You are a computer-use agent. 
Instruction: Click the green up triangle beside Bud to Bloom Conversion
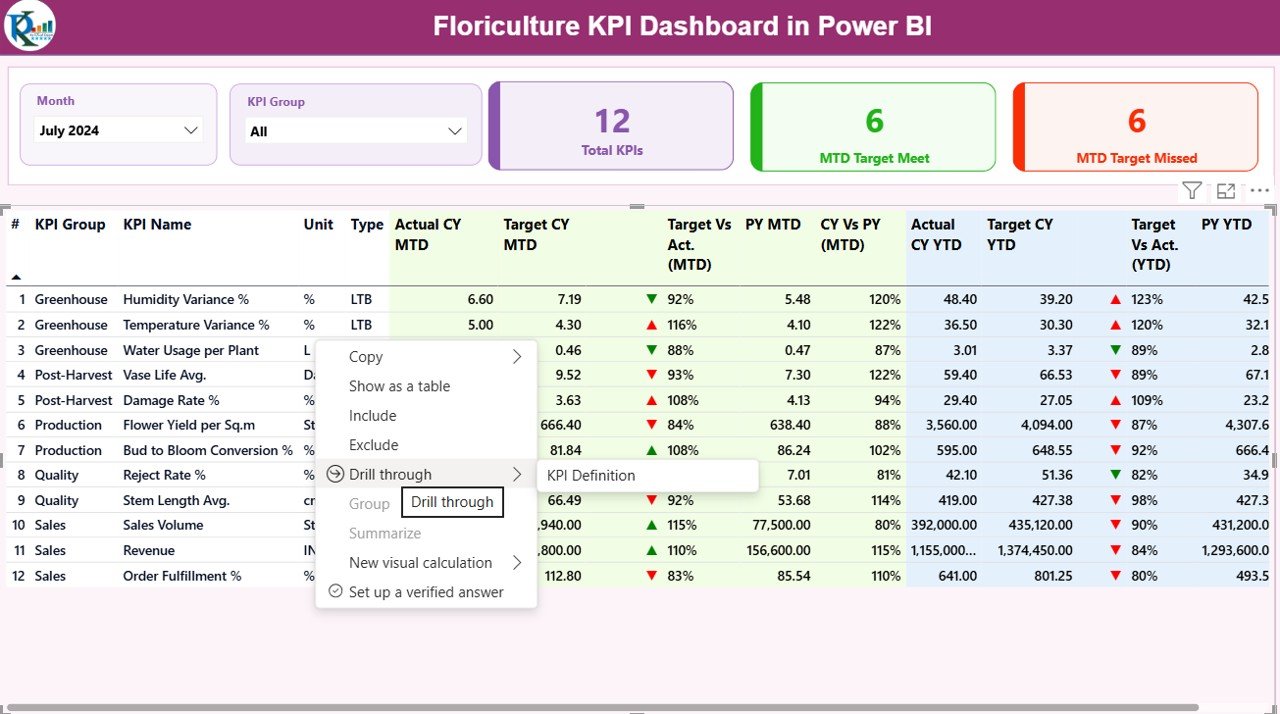[x=651, y=450]
